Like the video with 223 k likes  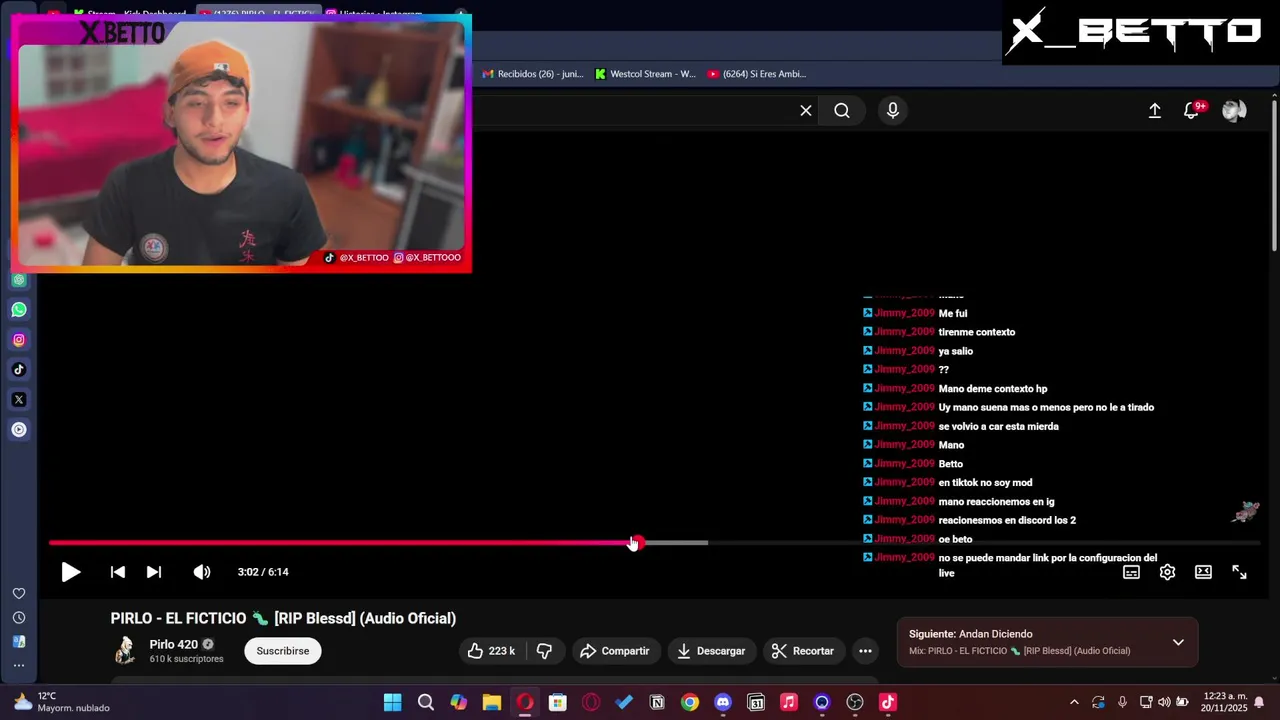[491, 651]
